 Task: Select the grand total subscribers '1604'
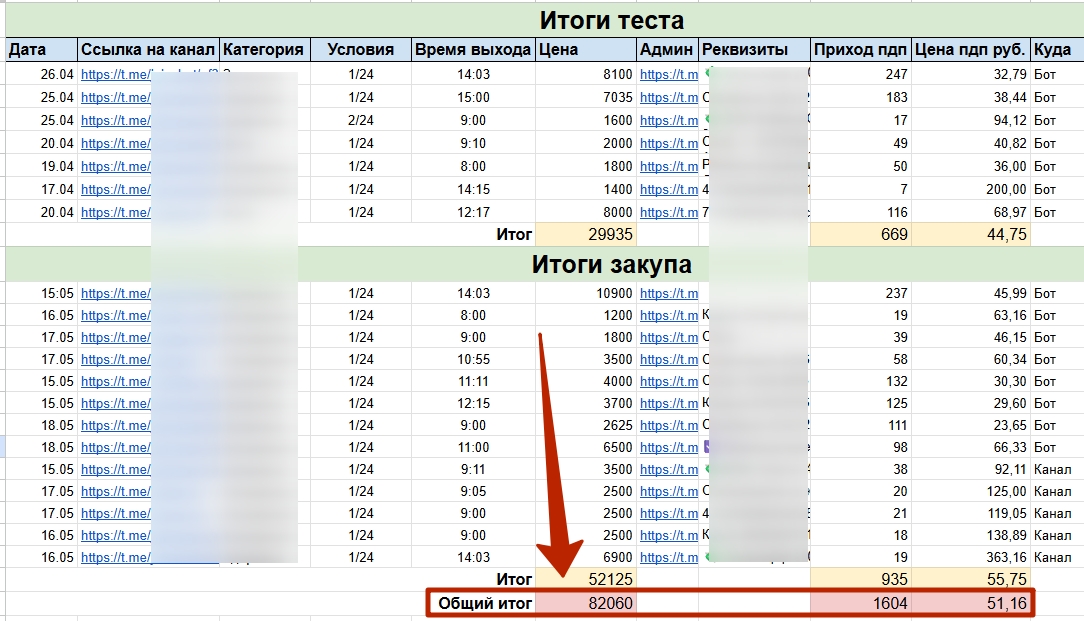[x=861, y=603]
